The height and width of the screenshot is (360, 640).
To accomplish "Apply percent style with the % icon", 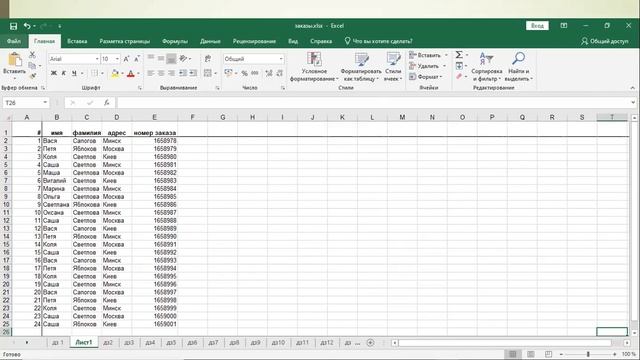I will coord(244,73).
